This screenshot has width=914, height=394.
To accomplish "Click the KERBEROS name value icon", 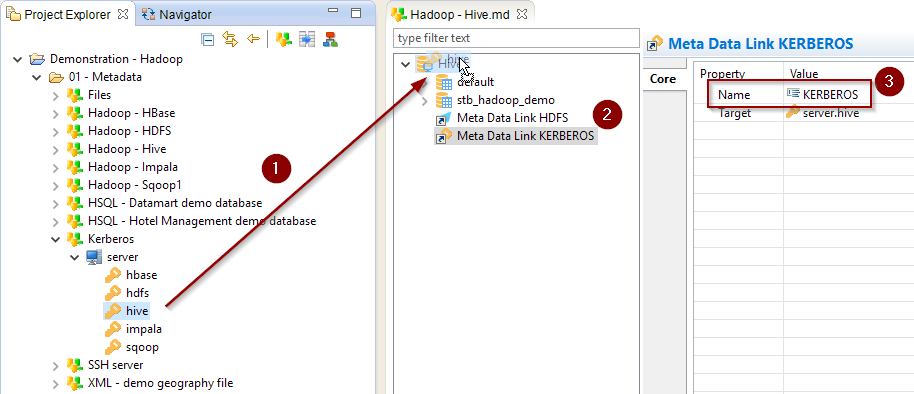I will [793, 94].
